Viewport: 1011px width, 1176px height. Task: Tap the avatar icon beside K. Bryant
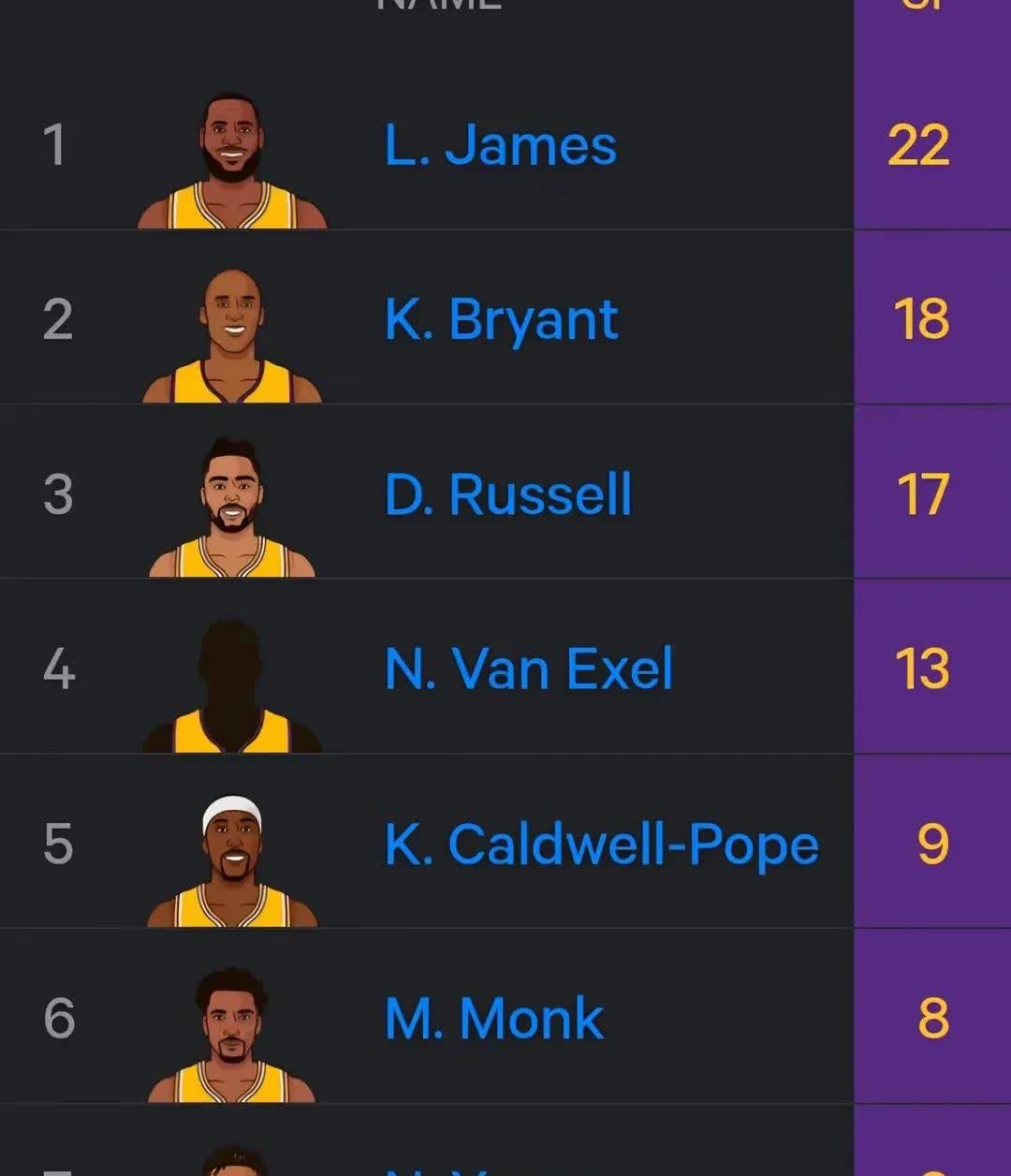click(x=231, y=336)
